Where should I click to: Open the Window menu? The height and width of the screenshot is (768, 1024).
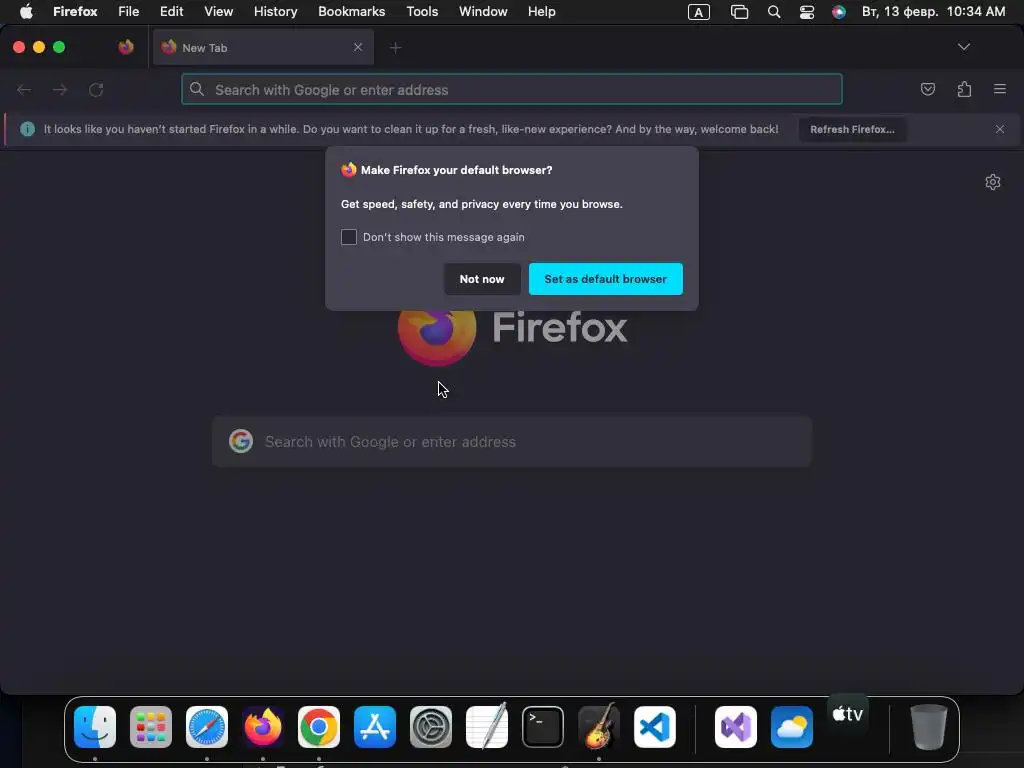(x=483, y=12)
